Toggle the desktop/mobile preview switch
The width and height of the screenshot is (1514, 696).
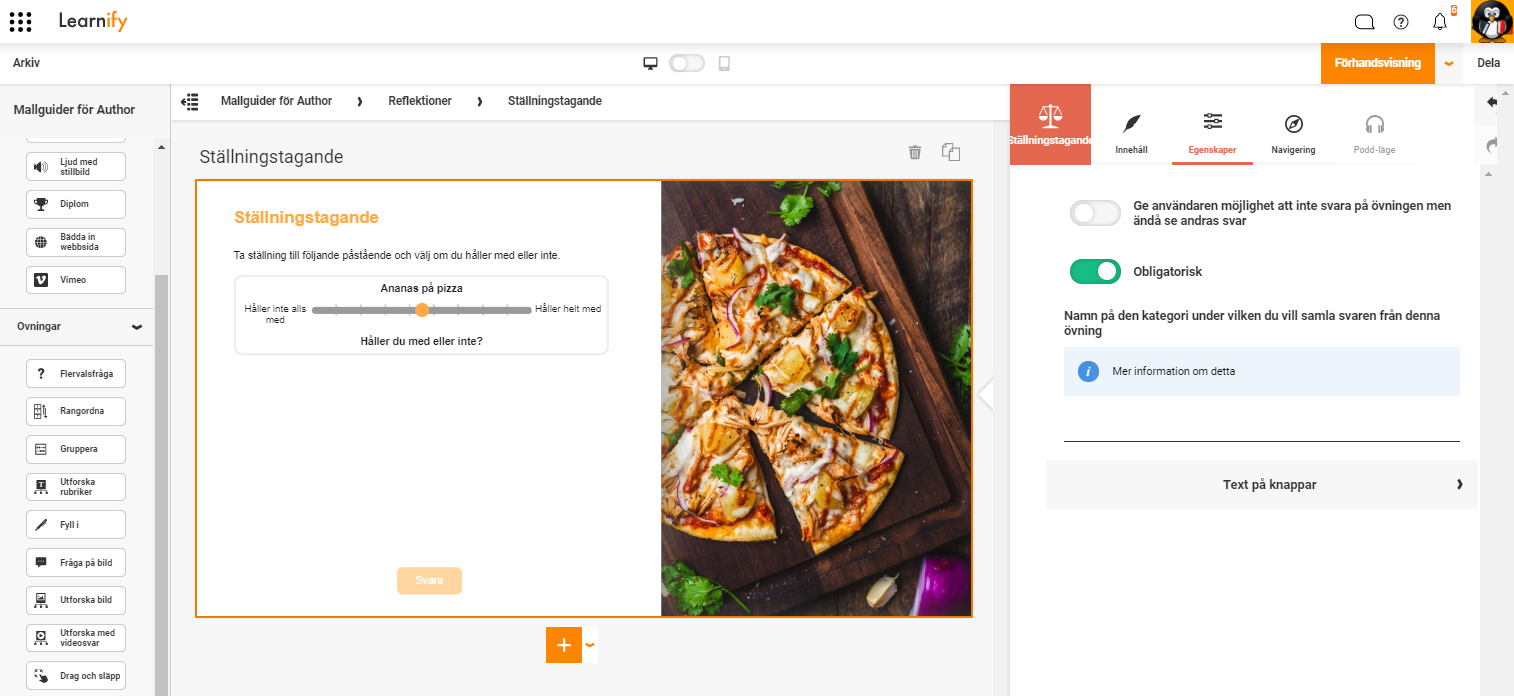(687, 63)
